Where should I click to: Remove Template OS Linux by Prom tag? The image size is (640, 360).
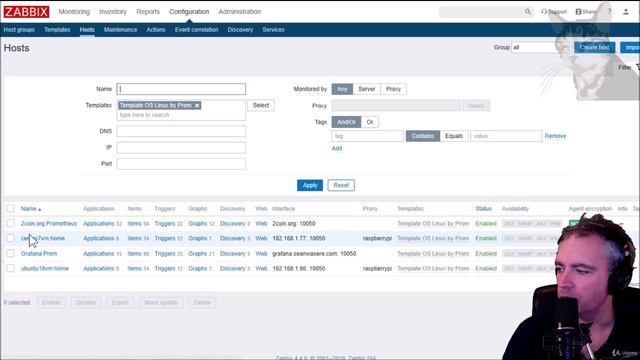click(197, 105)
